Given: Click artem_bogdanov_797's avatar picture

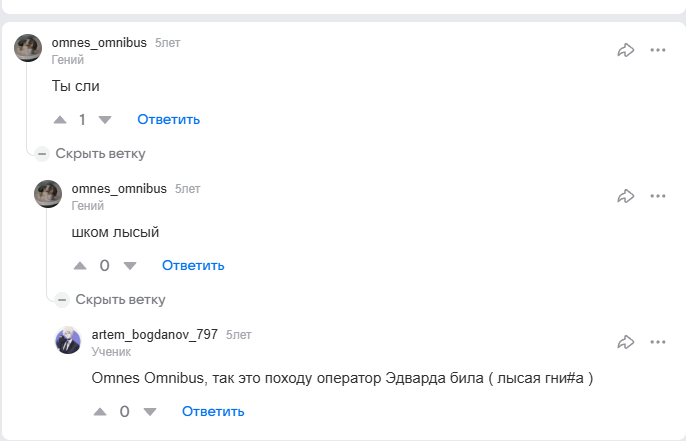Looking at the screenshot, I should (68, 340).
